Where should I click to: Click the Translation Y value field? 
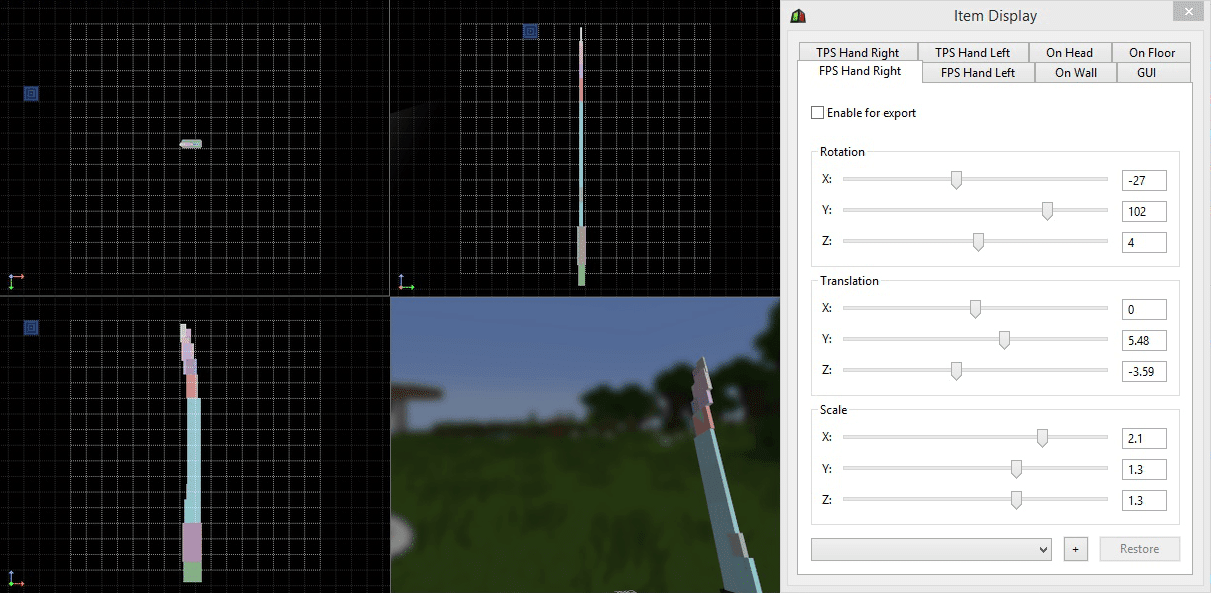[x=1143, y=340]
